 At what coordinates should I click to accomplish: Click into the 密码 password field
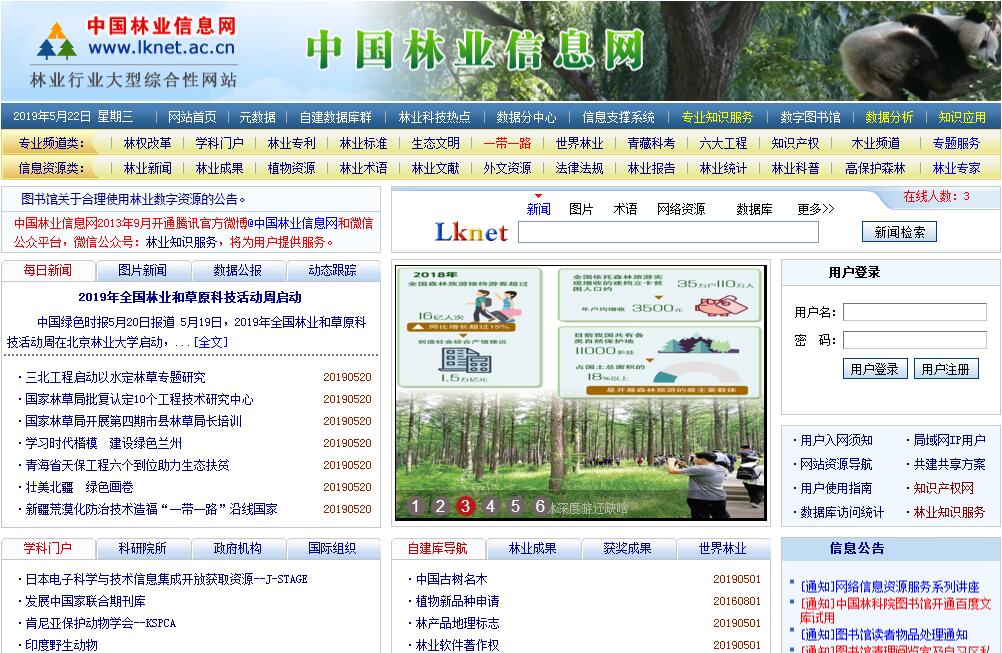tap(914, 340)
